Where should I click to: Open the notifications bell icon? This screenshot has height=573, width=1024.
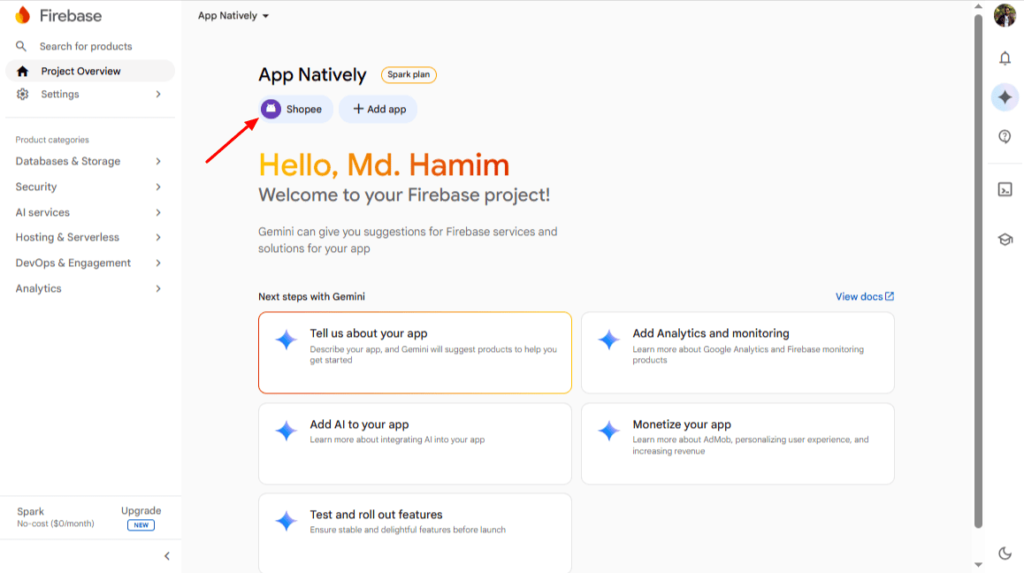(x=1004, y=59)
